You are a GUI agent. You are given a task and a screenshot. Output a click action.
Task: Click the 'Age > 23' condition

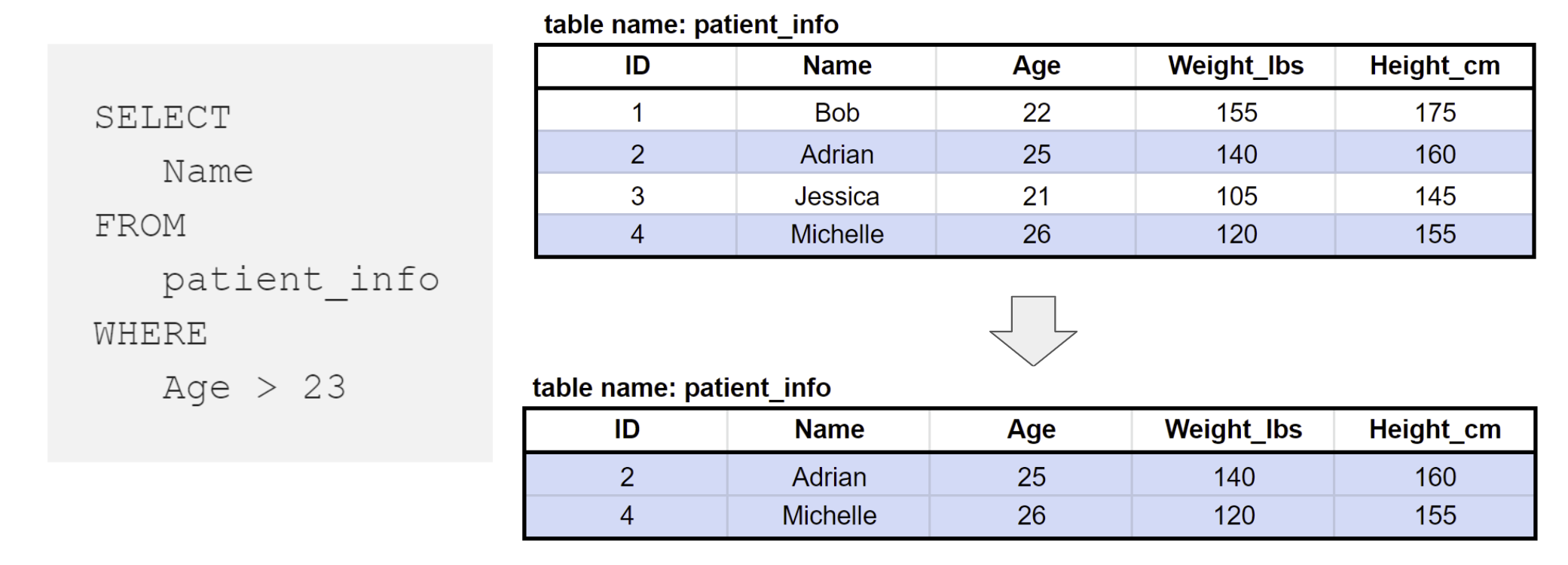click(x=254, y=388)
